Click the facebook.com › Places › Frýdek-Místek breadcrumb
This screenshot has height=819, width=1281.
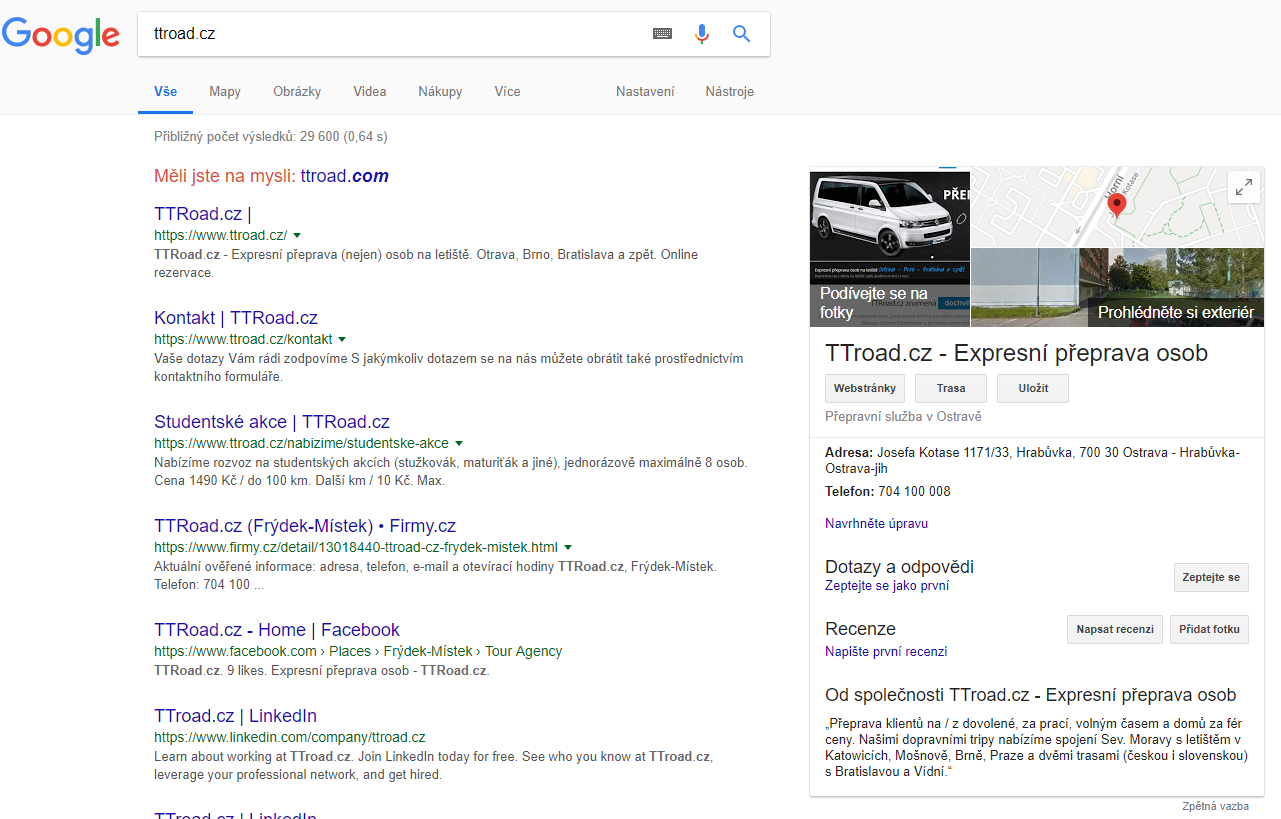[358, 651]
